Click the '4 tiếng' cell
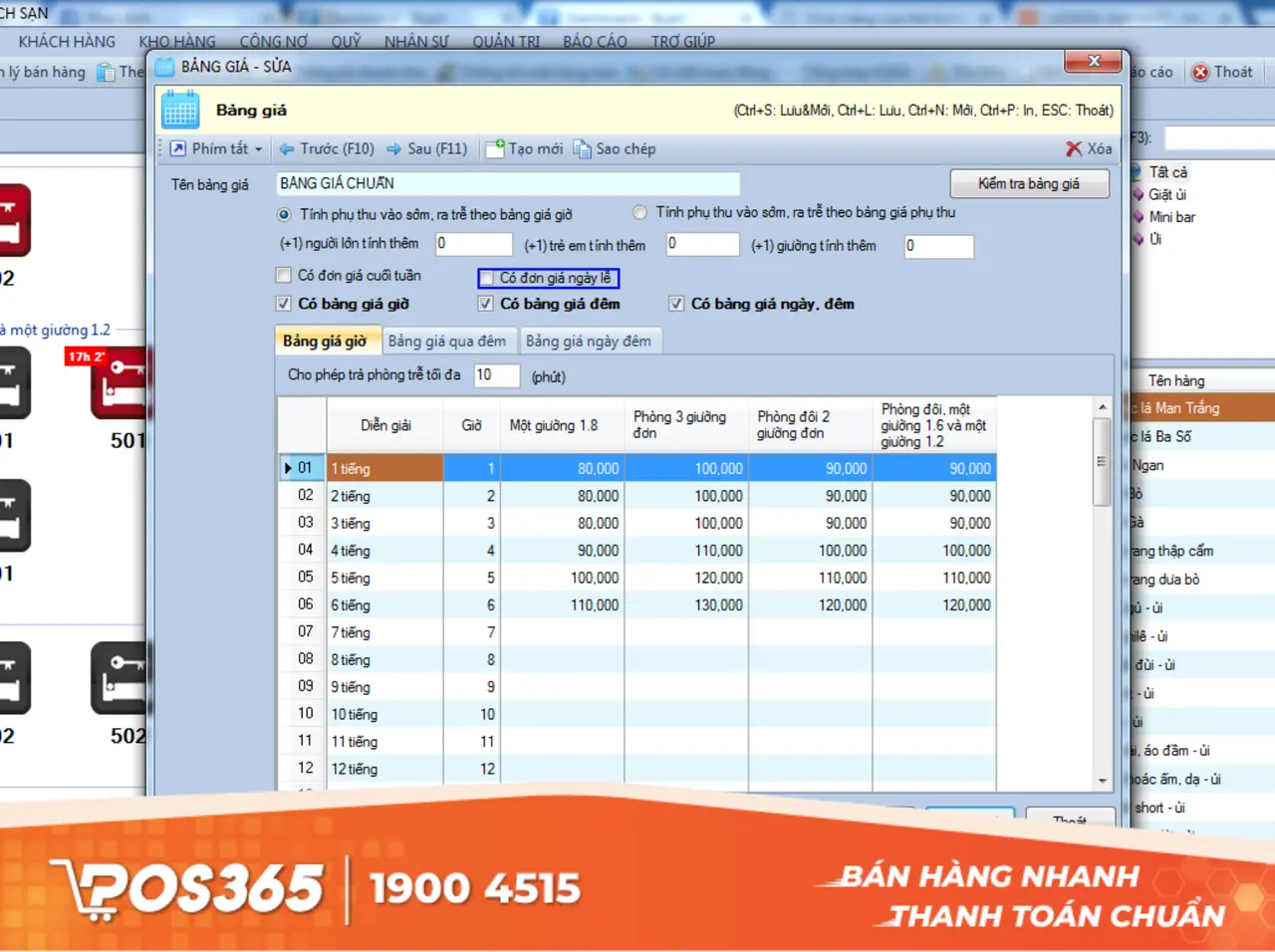 [x=385, y=550]
